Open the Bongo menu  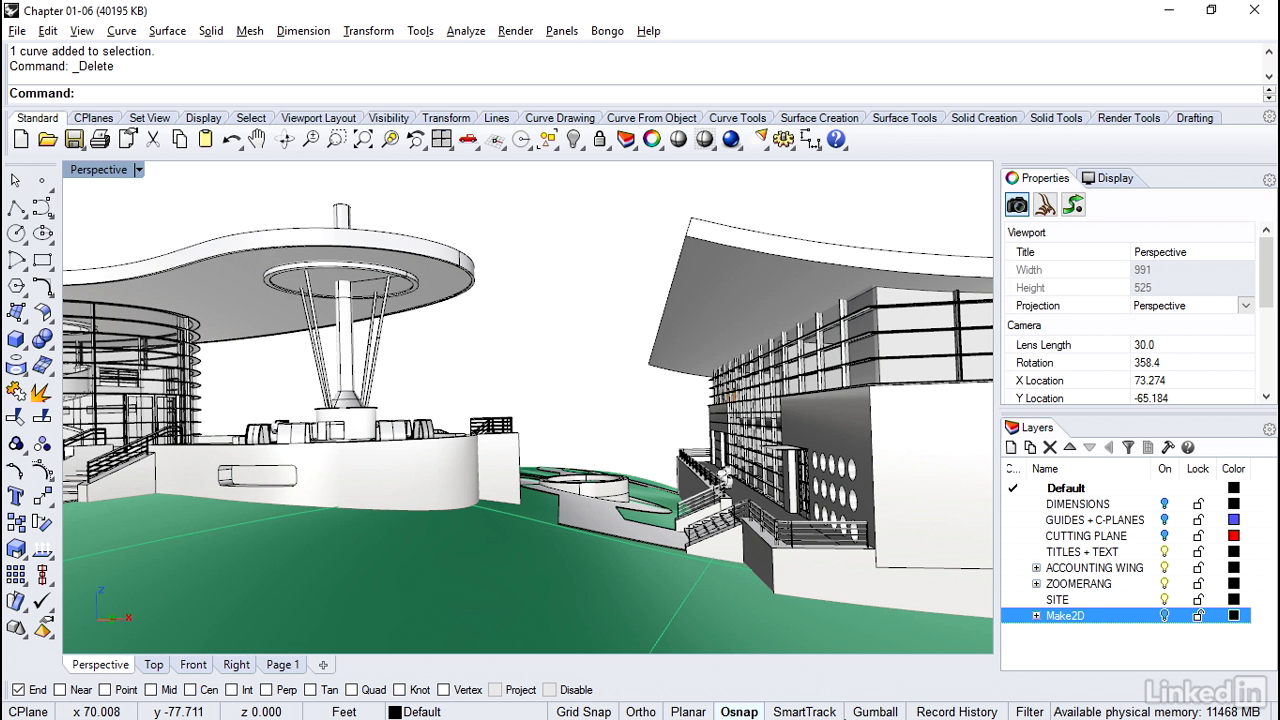[x=607, y=31]
